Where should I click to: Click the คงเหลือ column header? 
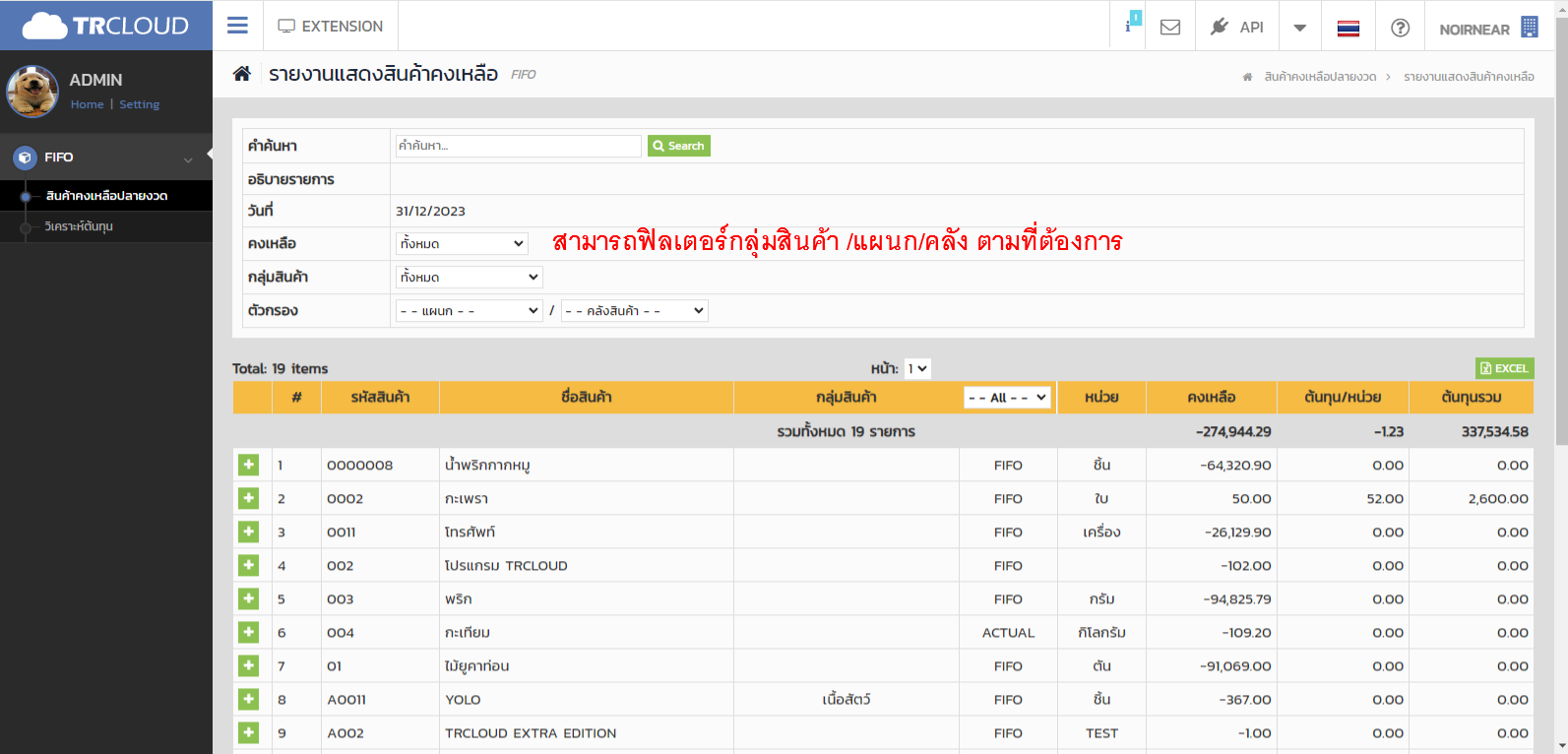tap(1211, 398)
